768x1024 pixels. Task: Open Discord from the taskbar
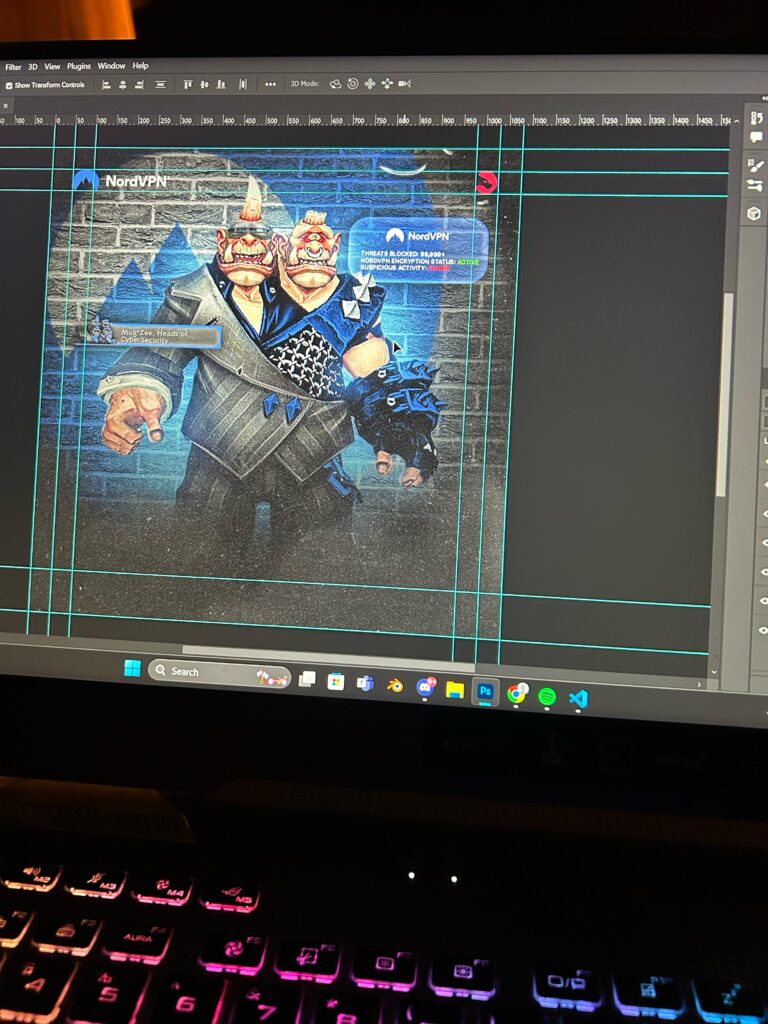(x=426, y=688)
